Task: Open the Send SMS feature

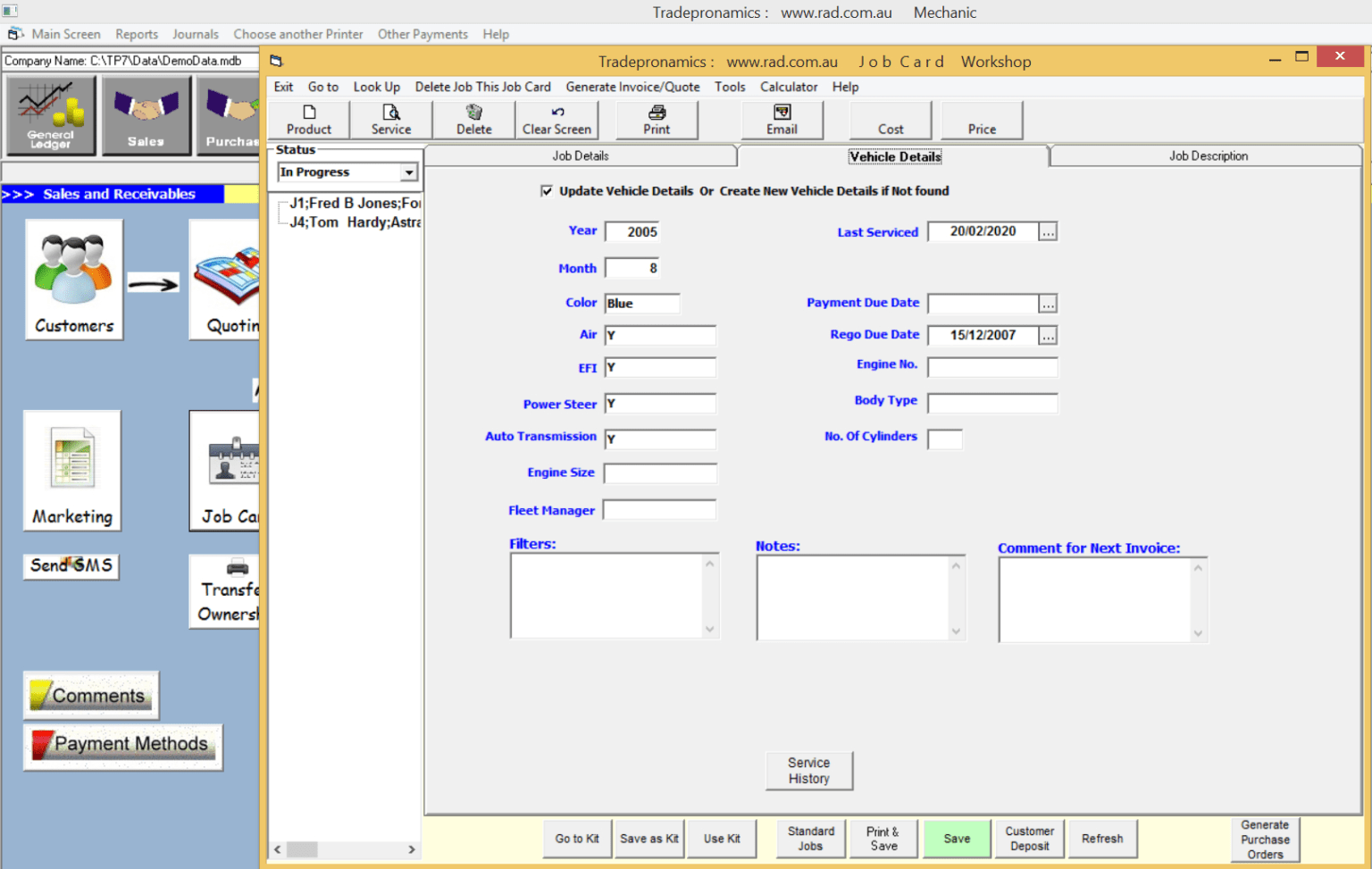Action: pos(71,566)
